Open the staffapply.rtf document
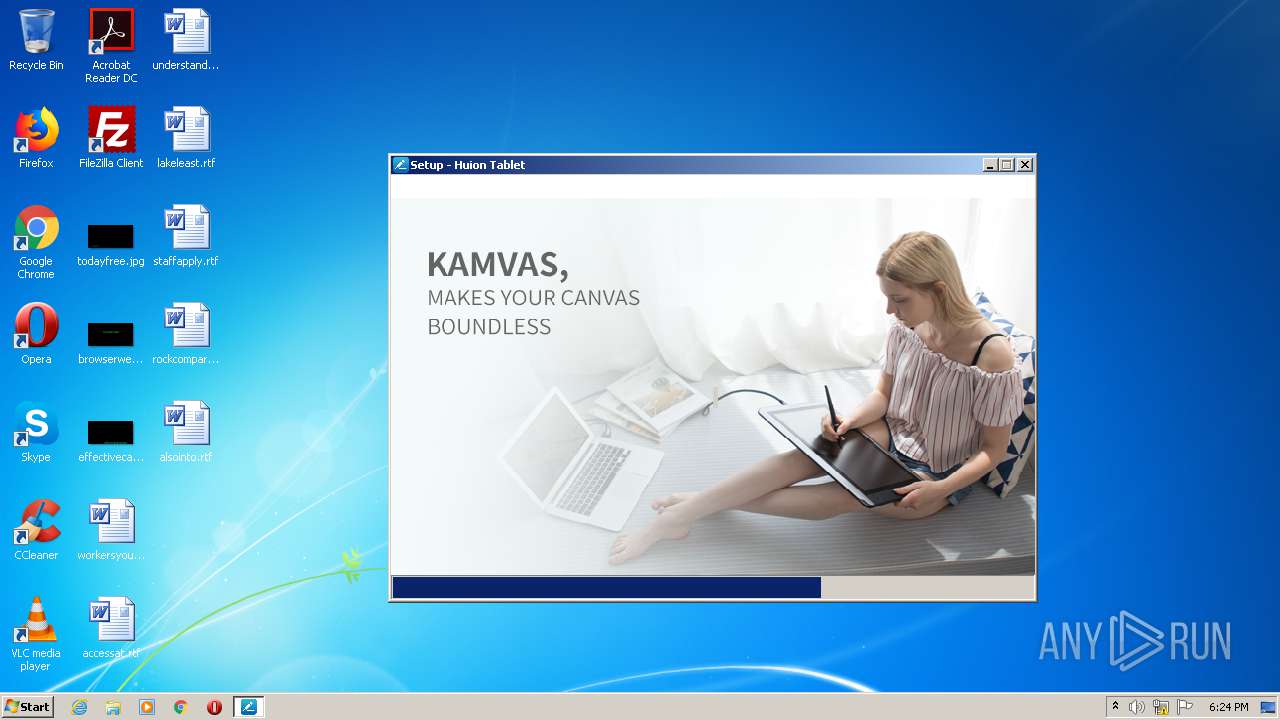Viewport: 1280px width, 720px height. coord(186,236)
